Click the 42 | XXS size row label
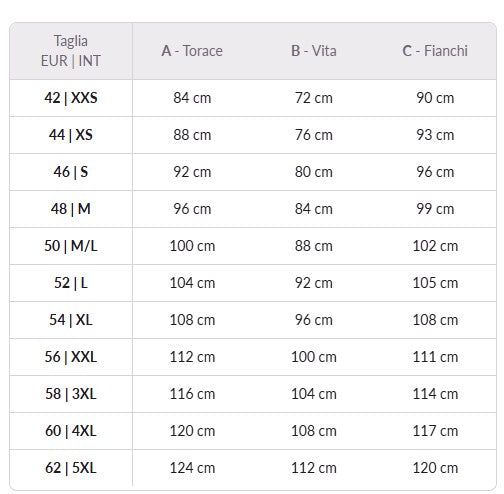504x494 pixels. [71, 98]
